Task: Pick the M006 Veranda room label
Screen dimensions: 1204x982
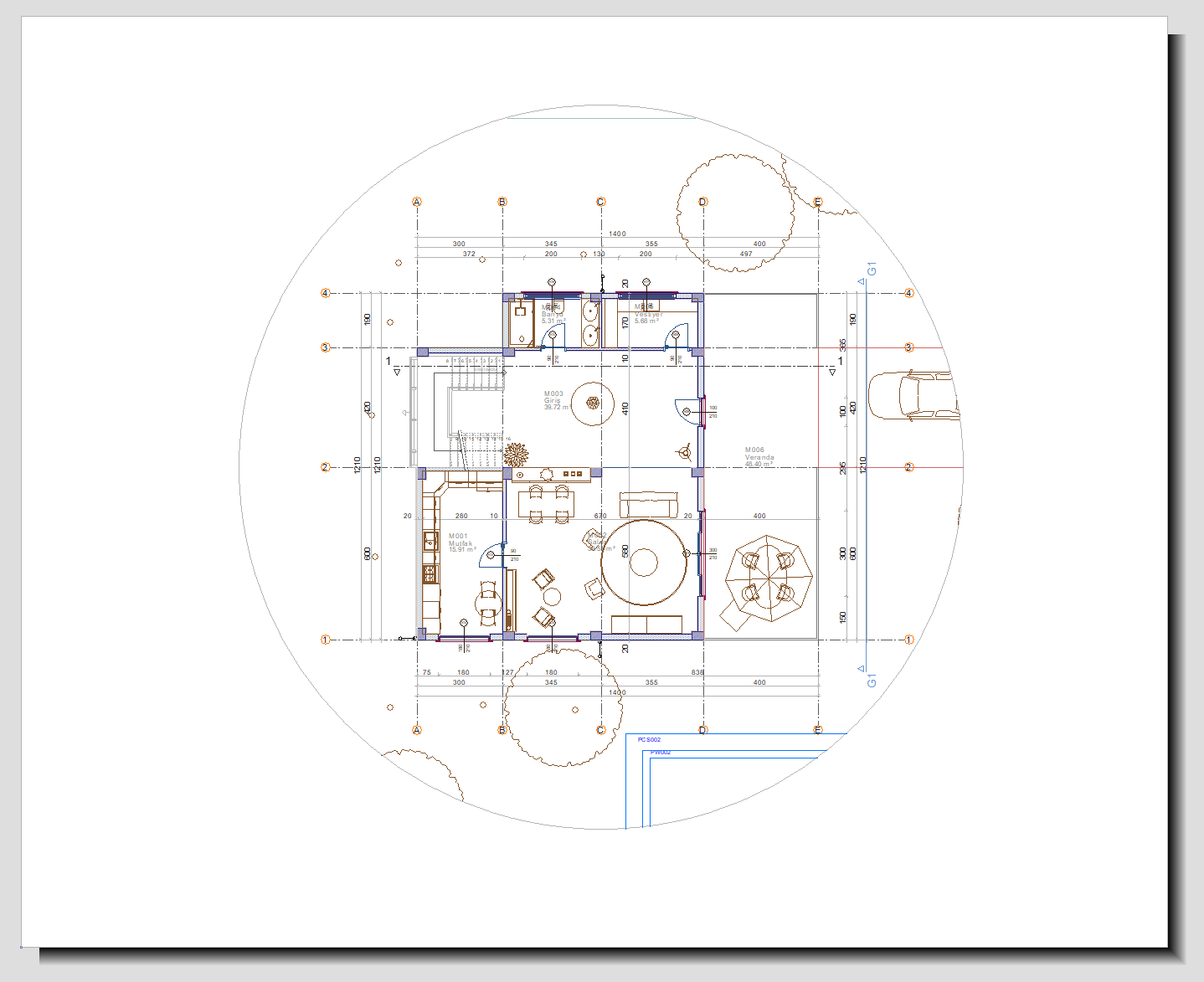Action: [x=759, y=457]
